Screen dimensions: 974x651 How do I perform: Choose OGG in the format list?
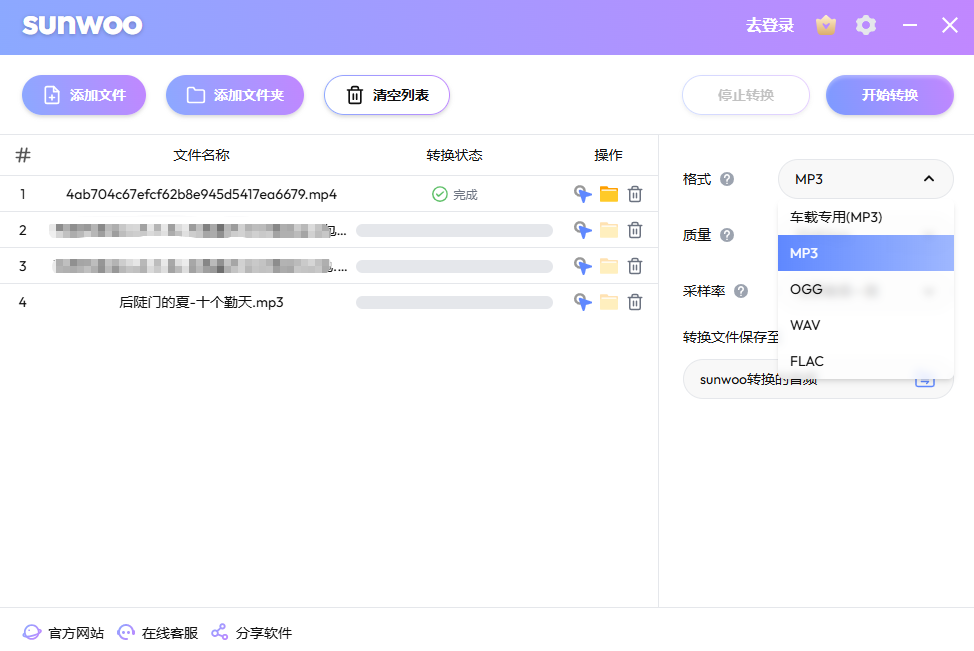point(806,289)
